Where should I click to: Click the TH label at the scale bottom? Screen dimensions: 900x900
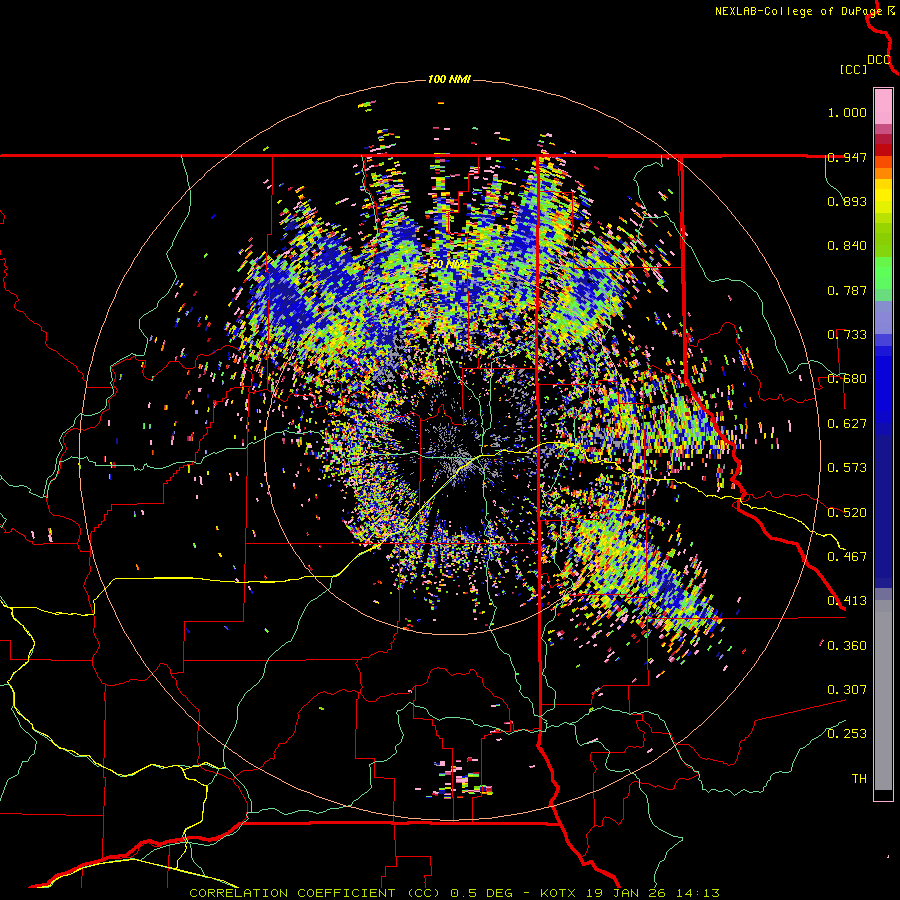point(859,779)
